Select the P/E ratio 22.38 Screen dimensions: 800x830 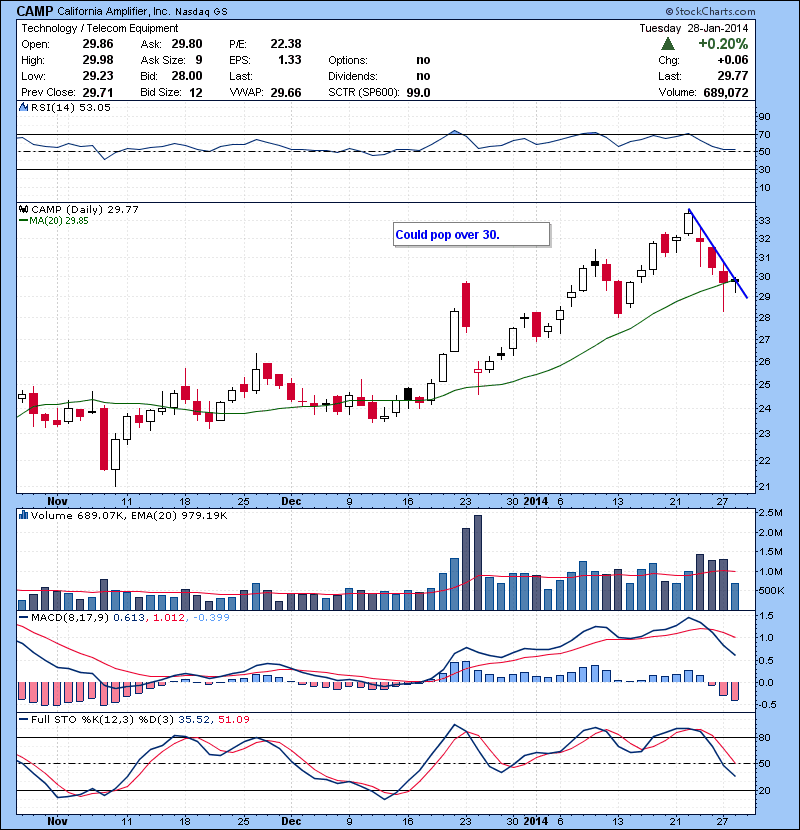(286, 44)
